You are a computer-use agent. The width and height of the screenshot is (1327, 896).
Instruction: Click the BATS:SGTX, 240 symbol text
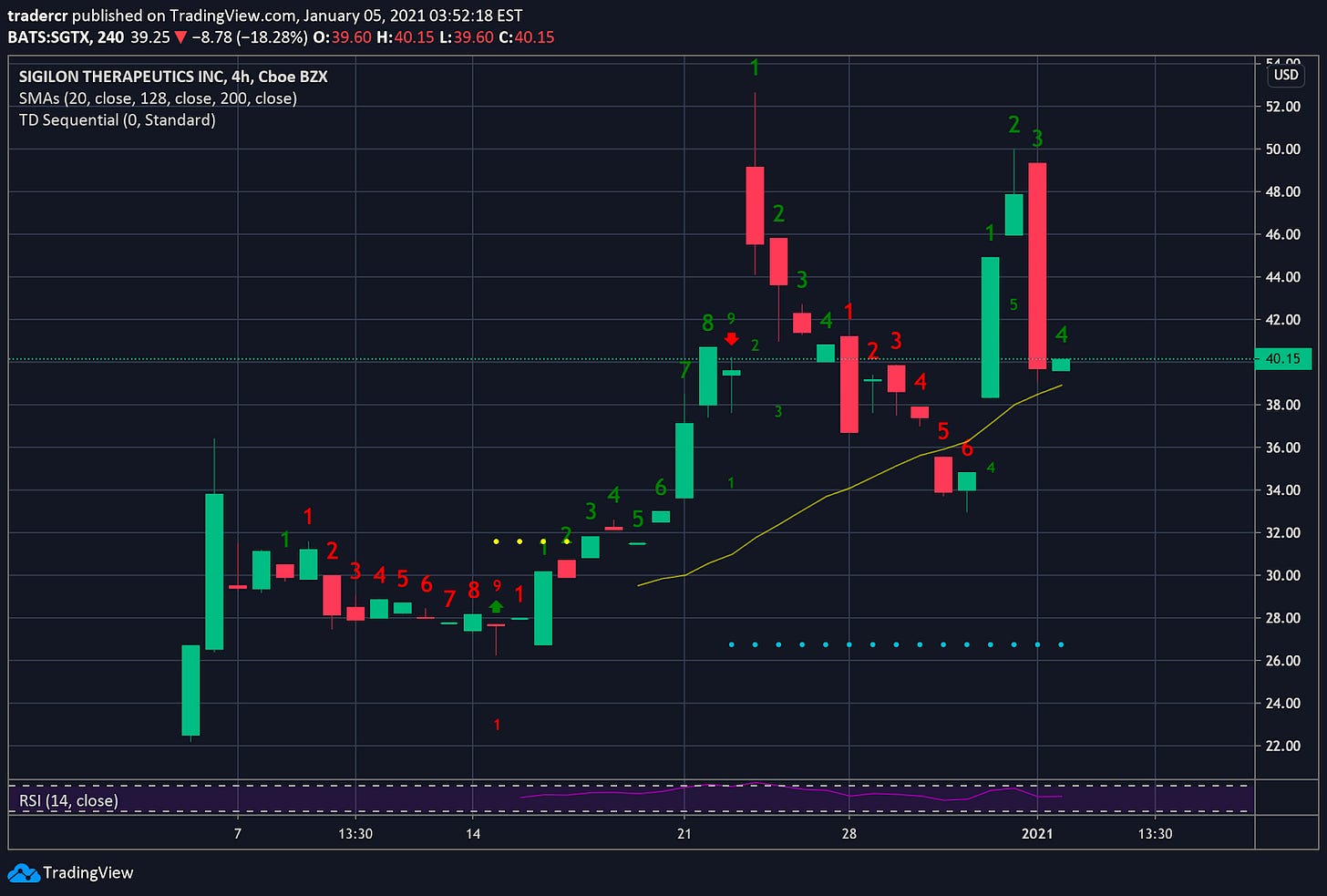tap(66, 37)
